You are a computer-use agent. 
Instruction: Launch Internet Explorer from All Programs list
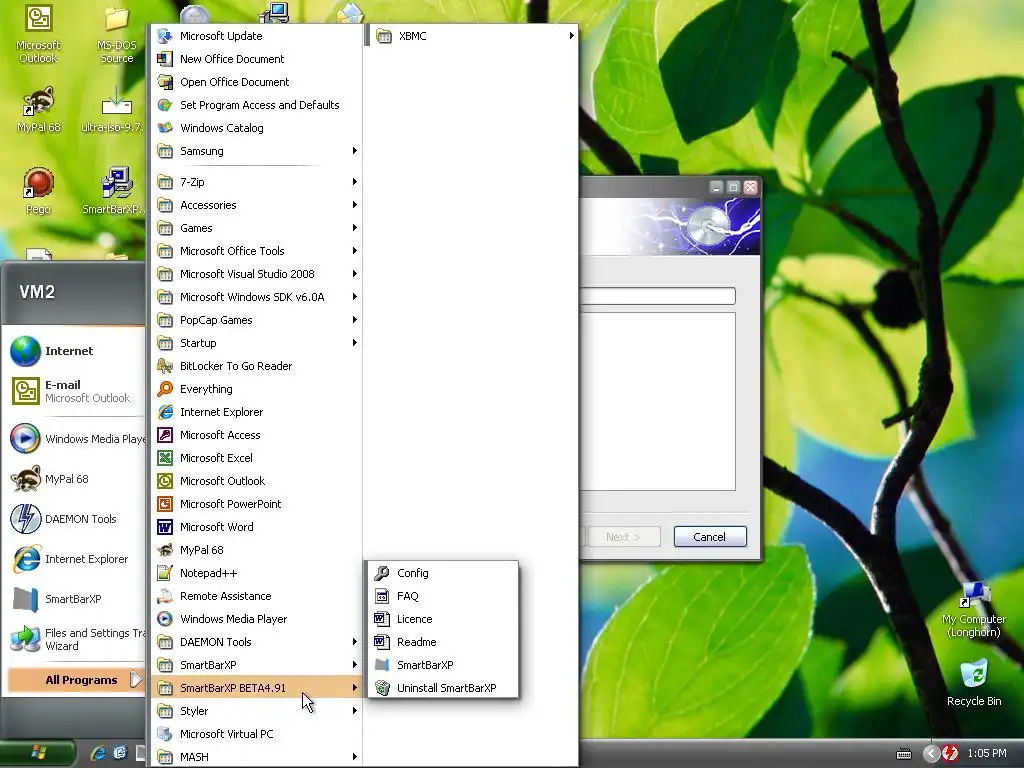pos(256,412)
